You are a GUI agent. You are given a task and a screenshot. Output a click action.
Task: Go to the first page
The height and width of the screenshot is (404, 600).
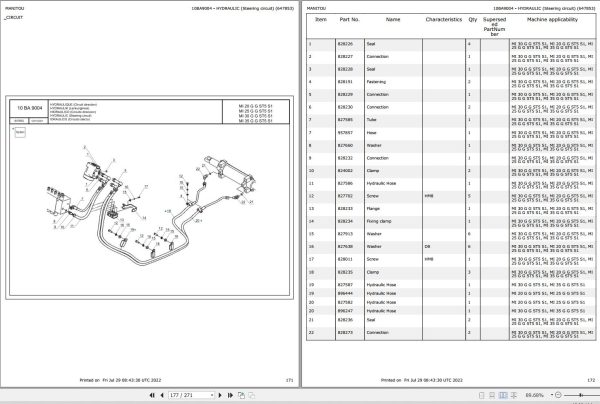pyautogui.click(x=152, y=395)
